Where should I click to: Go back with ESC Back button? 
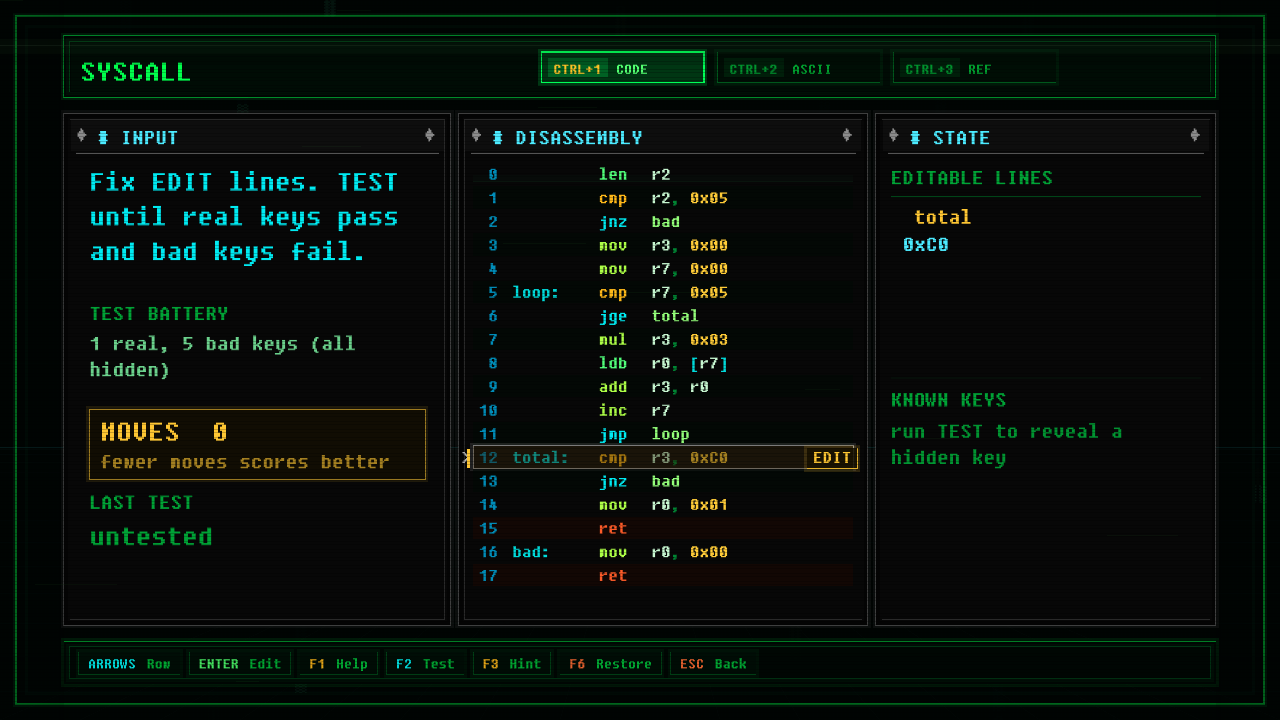click(714, 664)
